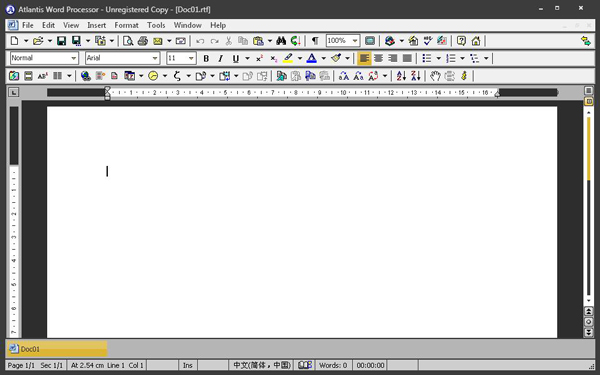This screenshot has width=600, height=375.
Task: Open the Edit menu
Action: click(x=48, y=25)
